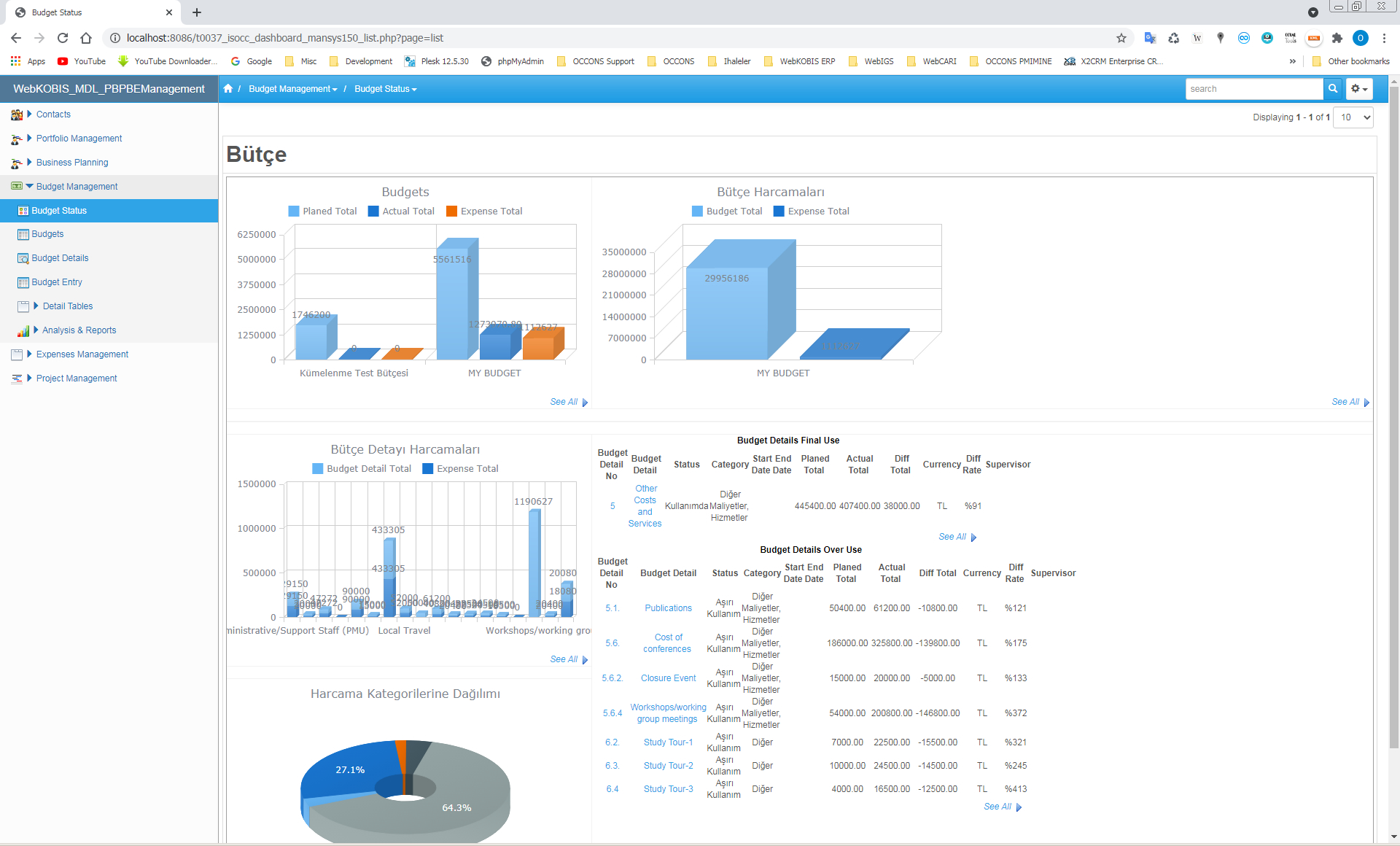
Task: Expand the Contacts tree node
Action: (x=30, y=114)
